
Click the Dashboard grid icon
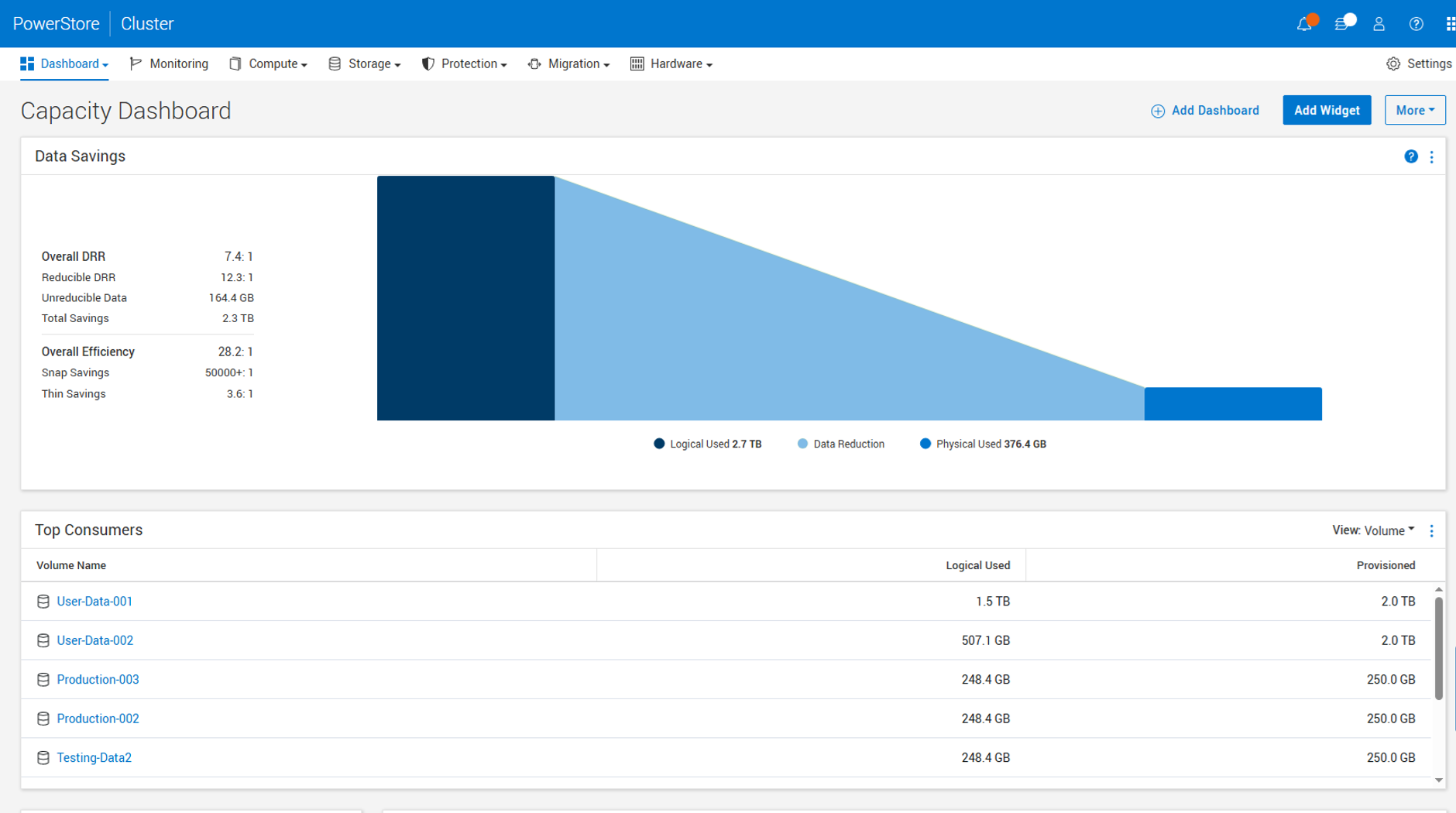pyautogui.click(x=27, y=63)
